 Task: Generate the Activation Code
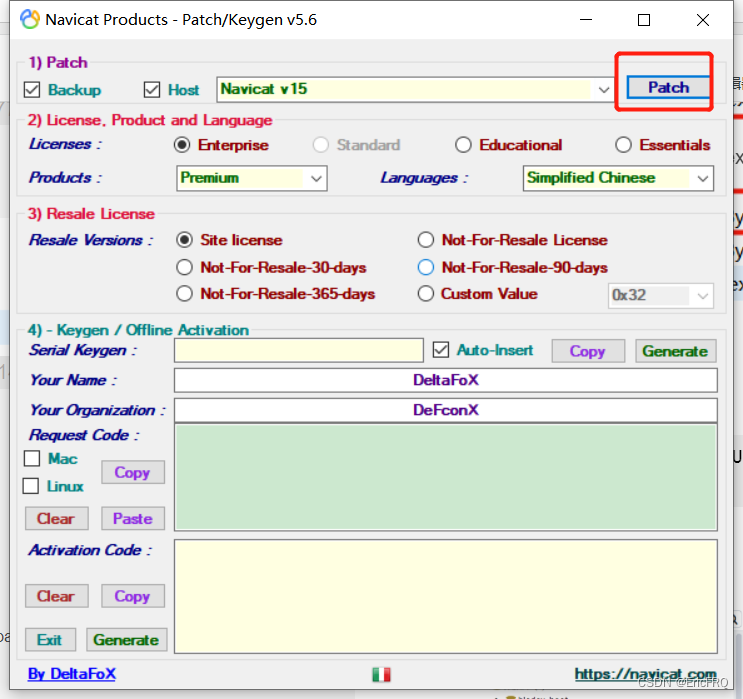[127, 640]
